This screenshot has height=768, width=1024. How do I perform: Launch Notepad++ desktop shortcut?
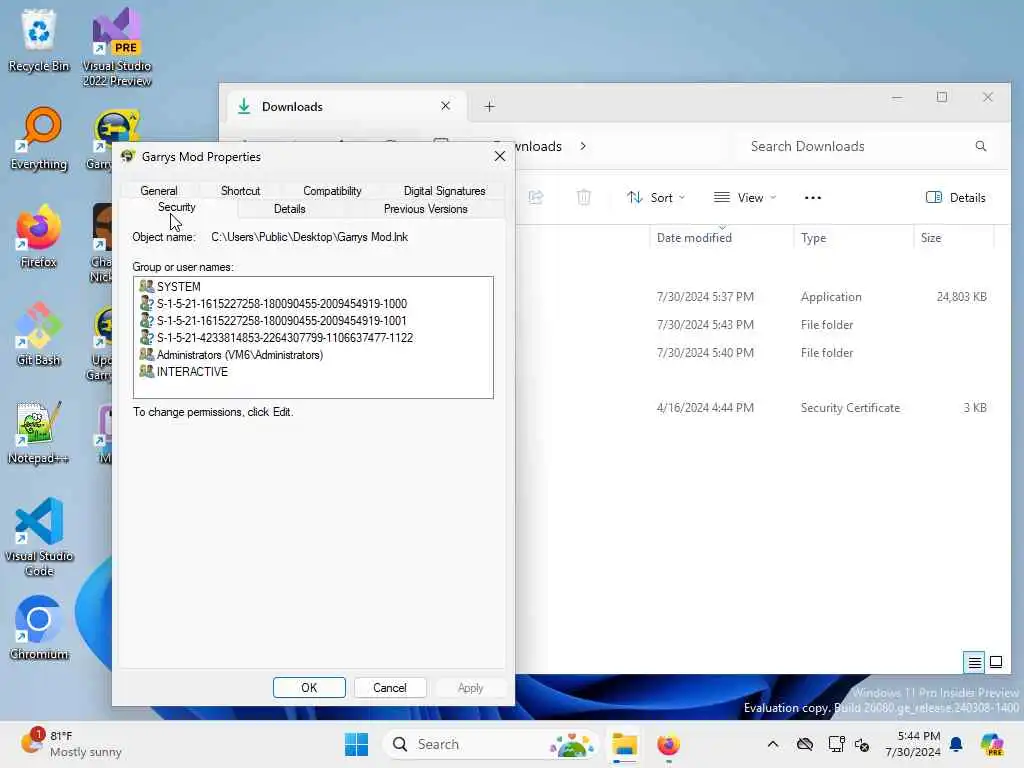(39, 432)
